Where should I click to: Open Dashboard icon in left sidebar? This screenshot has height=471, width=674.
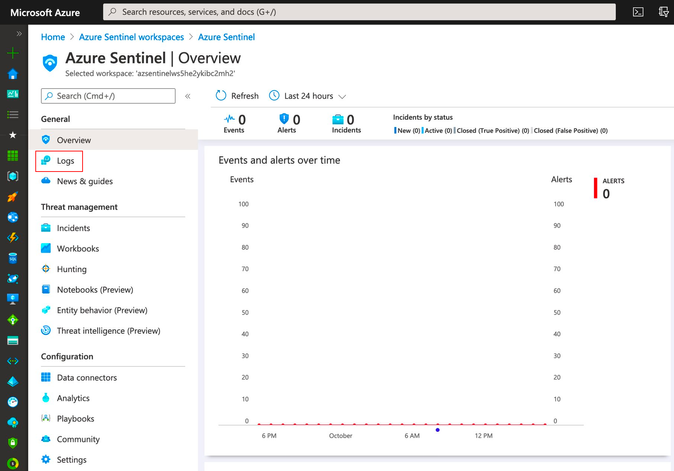tap(13, 94)
